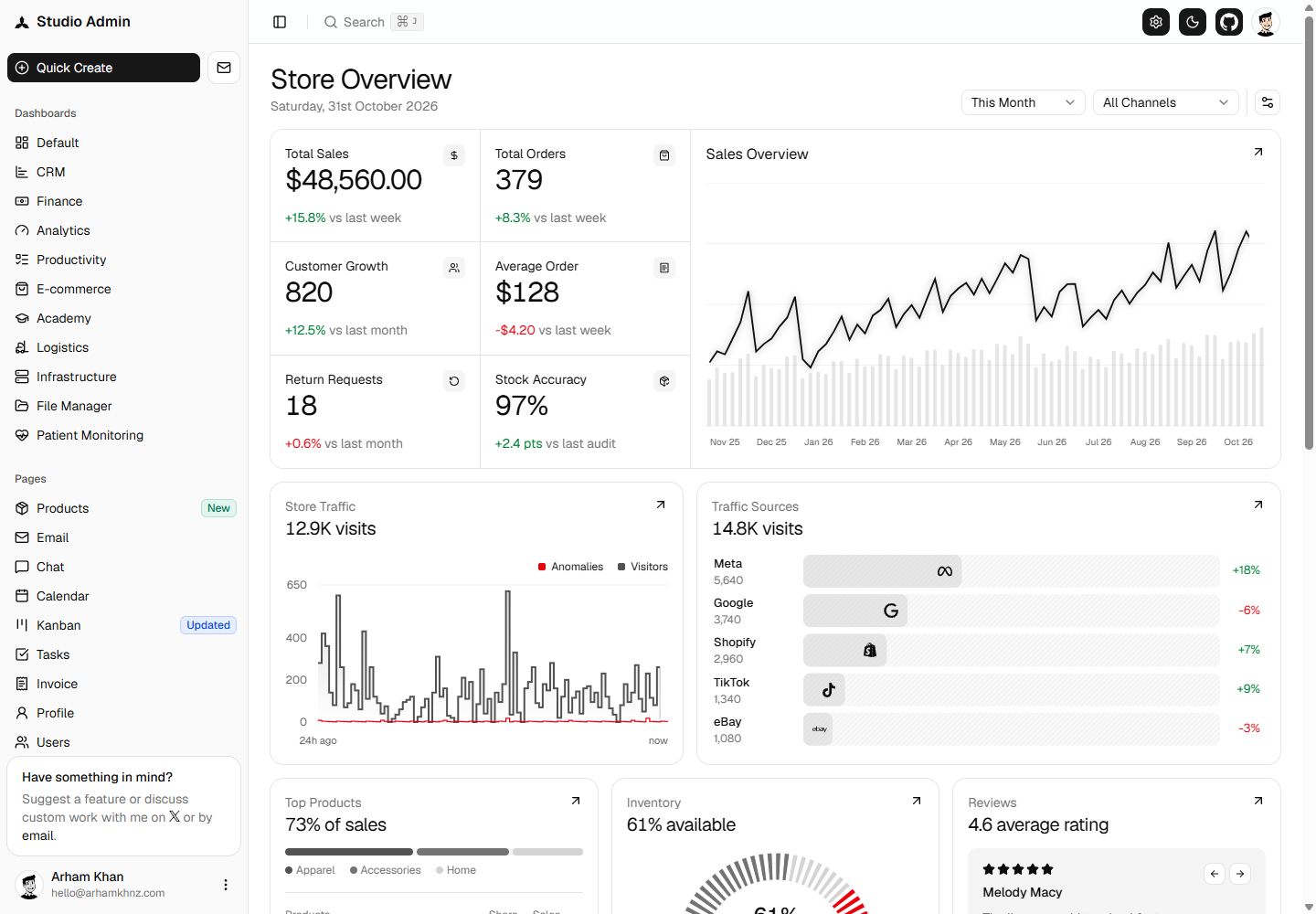Expand the Inventory card arrow
The width and height of the screenshot is (1316, 914).
click(x=917, y=801)
